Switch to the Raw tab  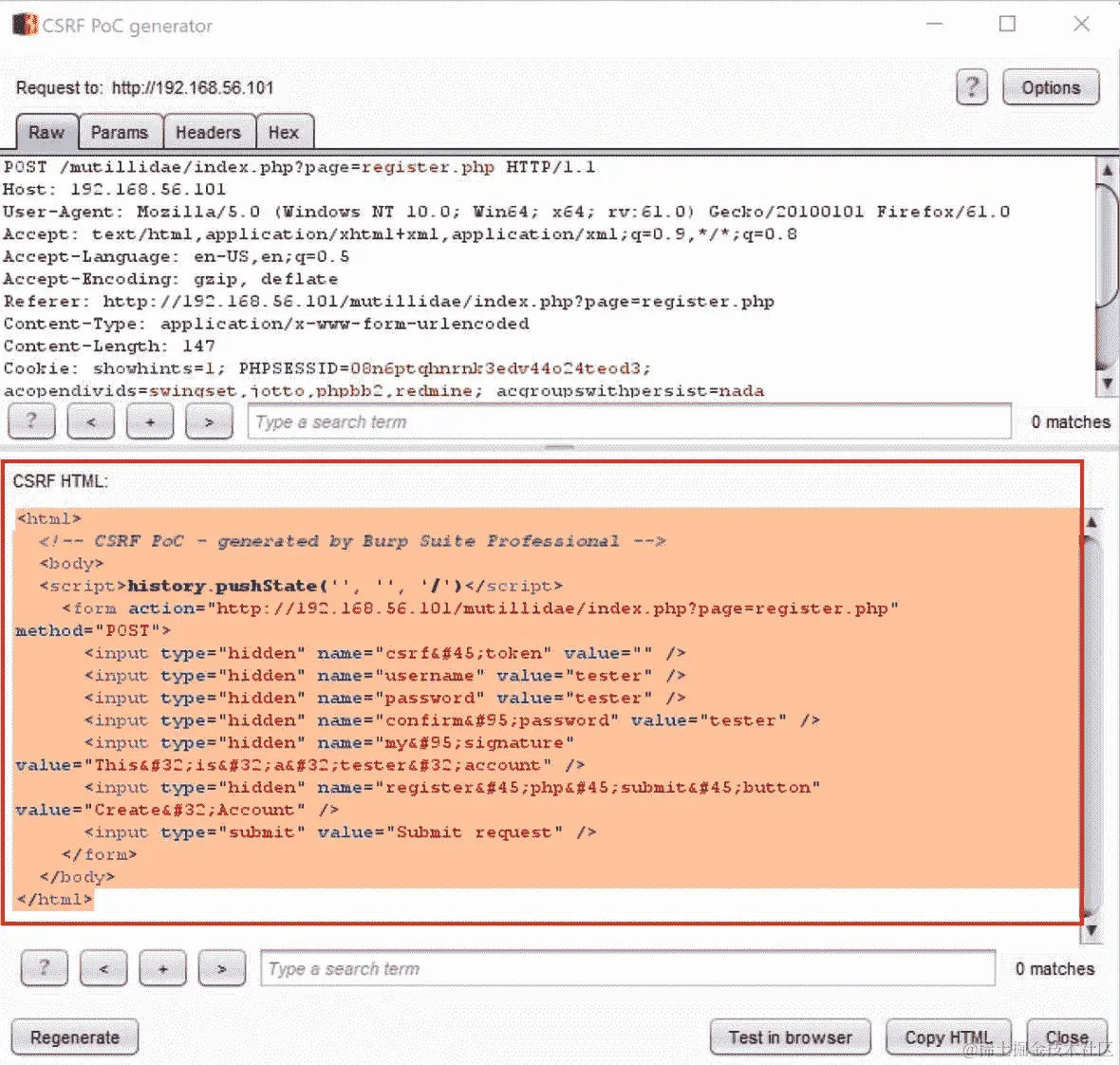[x=47, y=132]
